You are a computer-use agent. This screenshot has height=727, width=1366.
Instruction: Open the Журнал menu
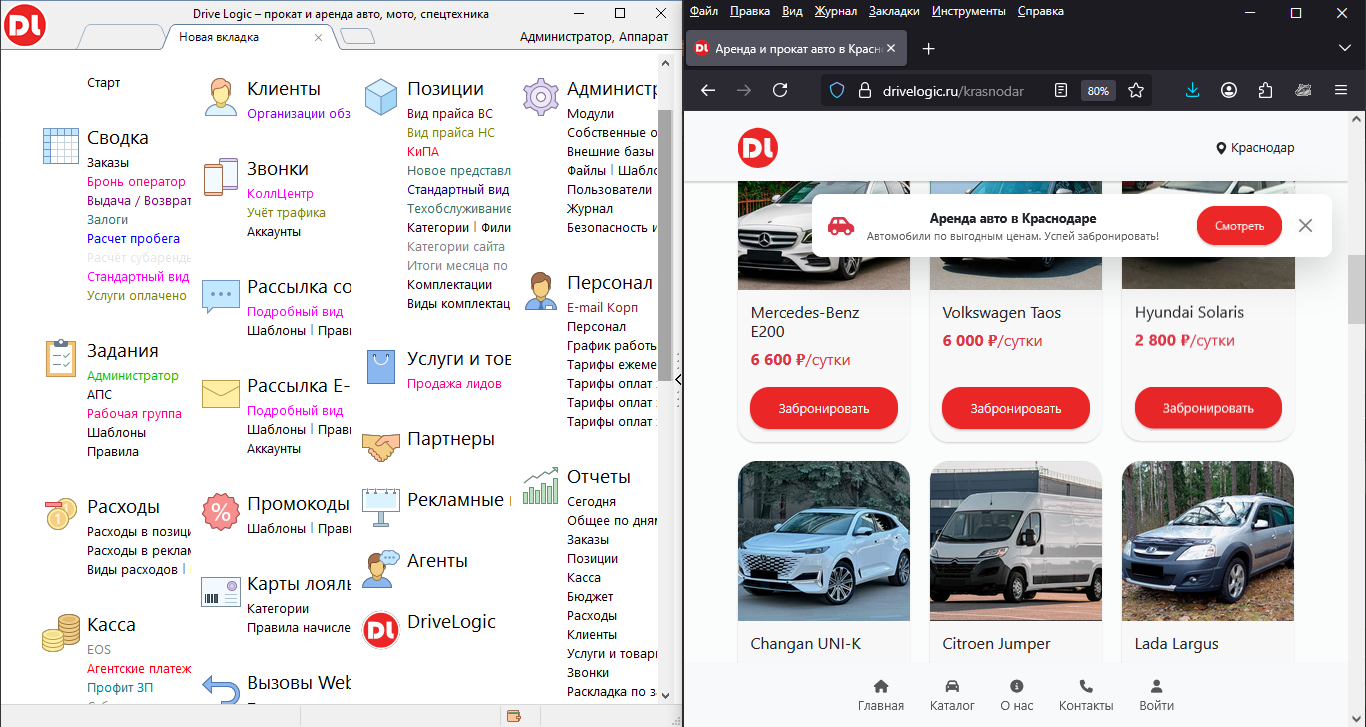click(x=835, y=12)
